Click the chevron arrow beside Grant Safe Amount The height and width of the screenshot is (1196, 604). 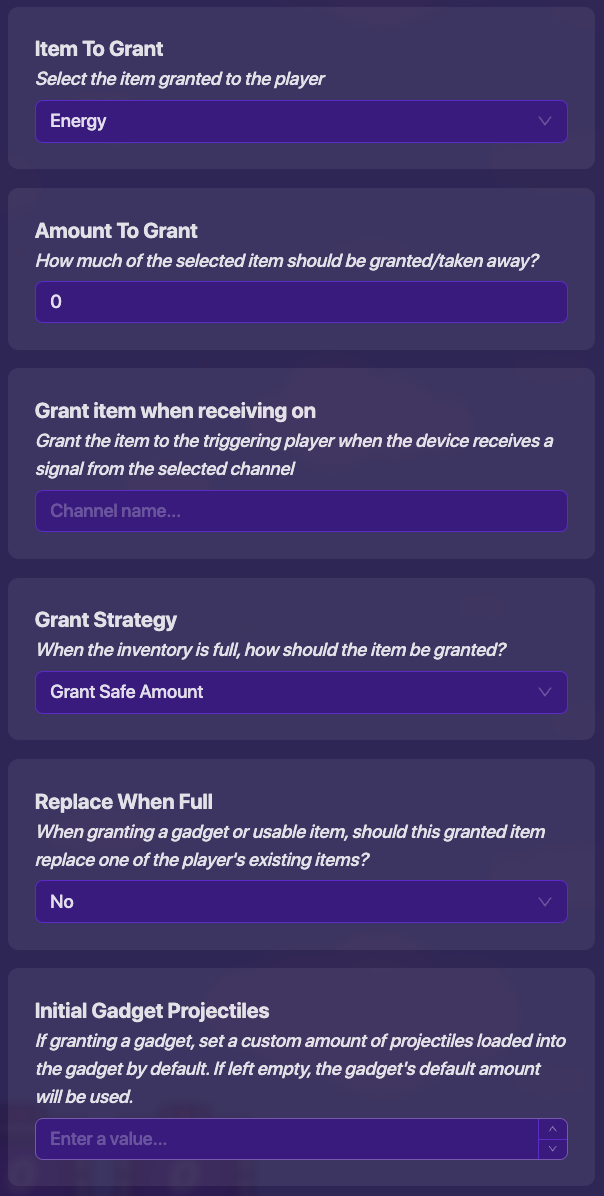coord(545,692)
